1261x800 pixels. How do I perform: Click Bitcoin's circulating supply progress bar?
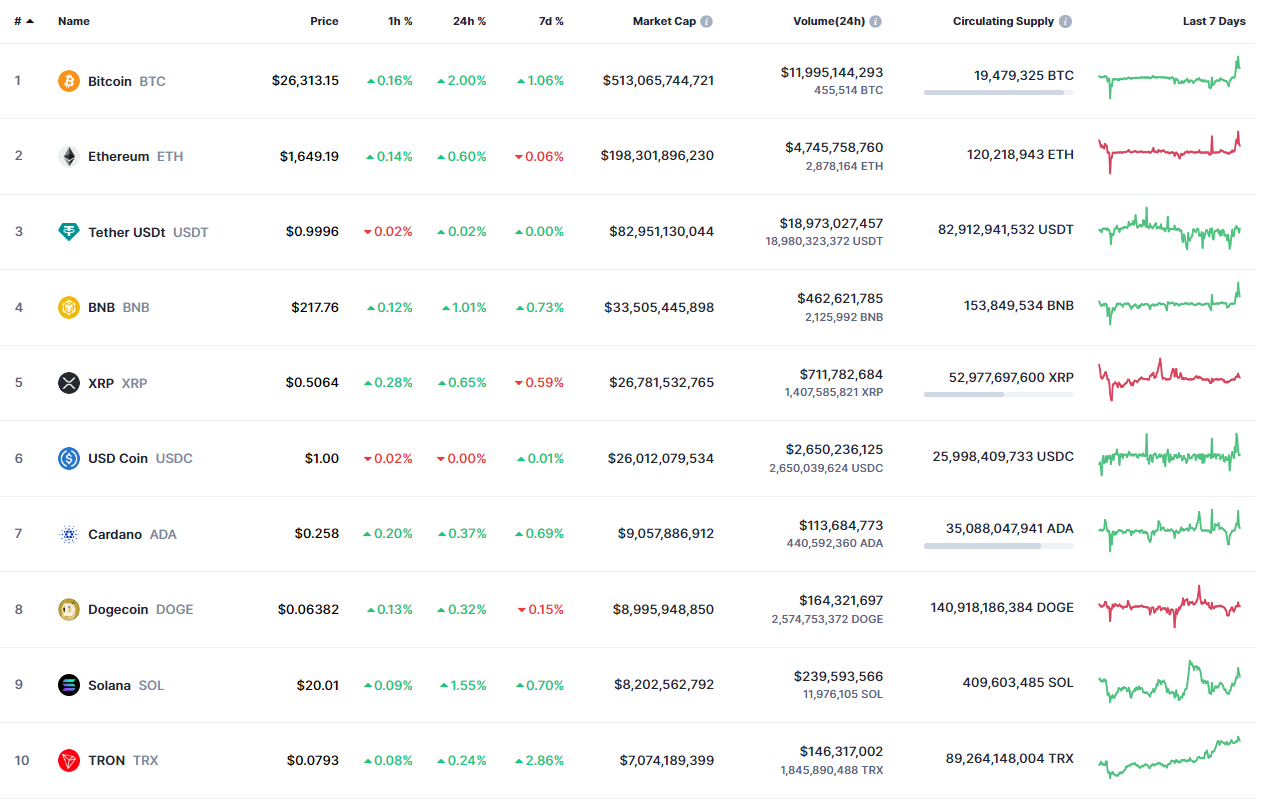(x=998, y=92)
